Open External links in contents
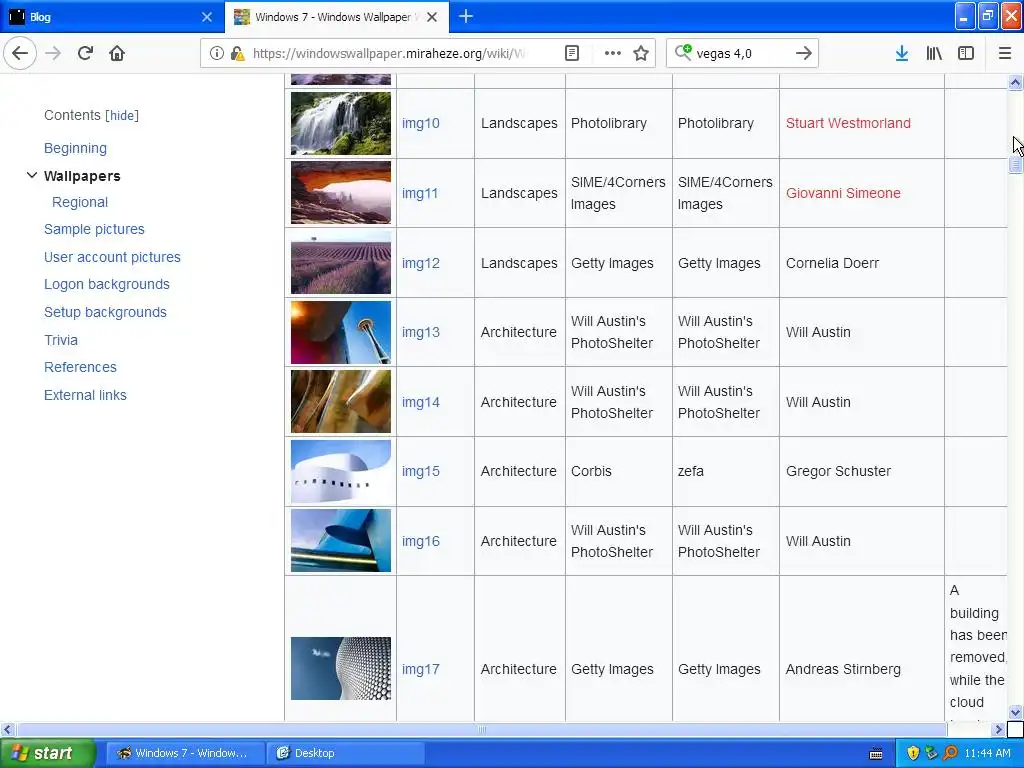1024x768 pixels. tap(85, 395)
